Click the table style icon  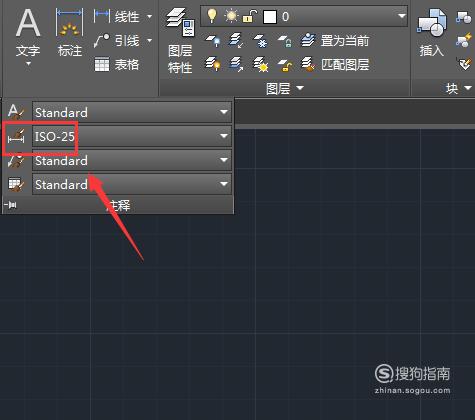coord(16,184)
